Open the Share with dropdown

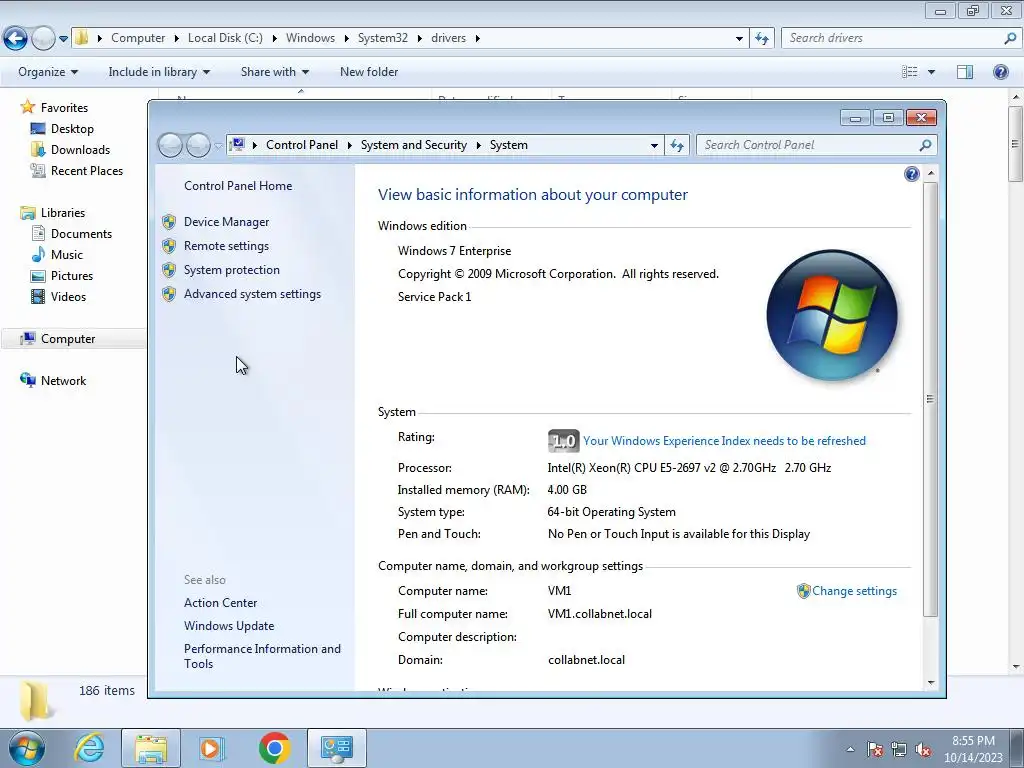tap(275, 72)
